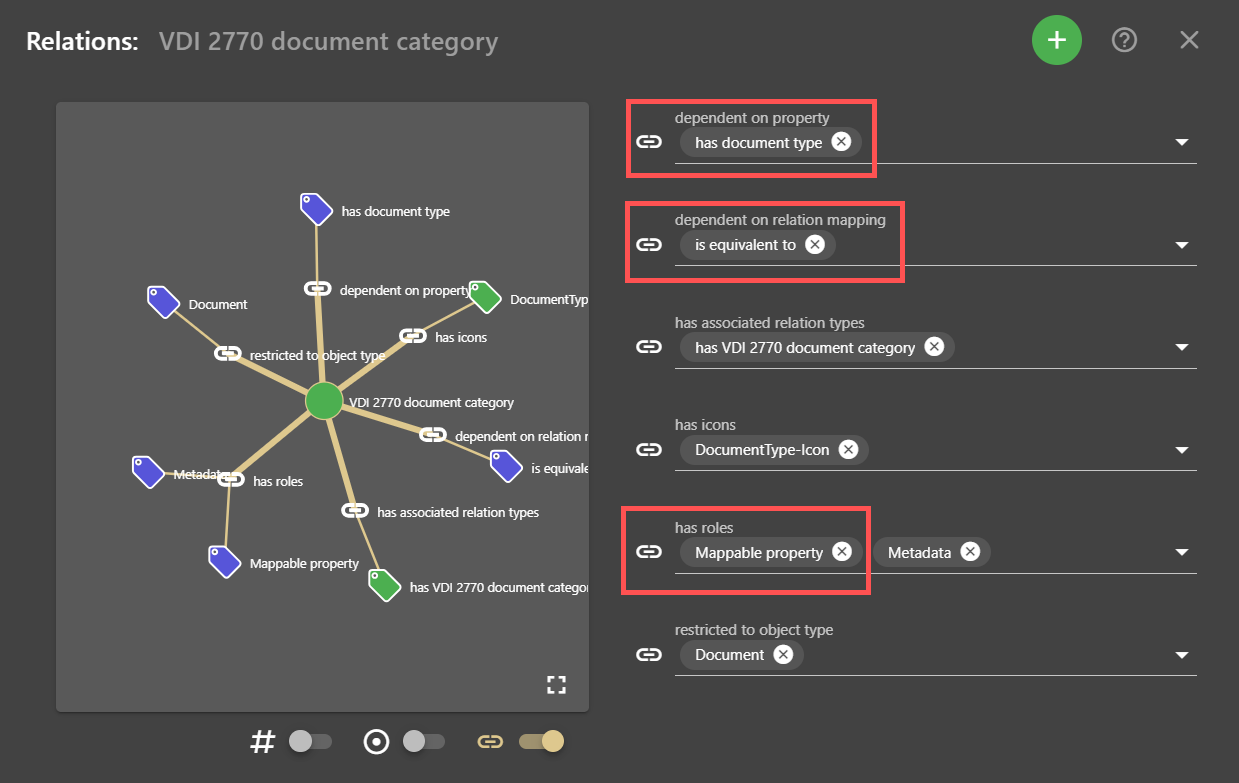Viewport: 1239px width, 783px height.
Task: Open dropdown for restricted to object type
Action: pyautogui.click(x=1182, y=655)
